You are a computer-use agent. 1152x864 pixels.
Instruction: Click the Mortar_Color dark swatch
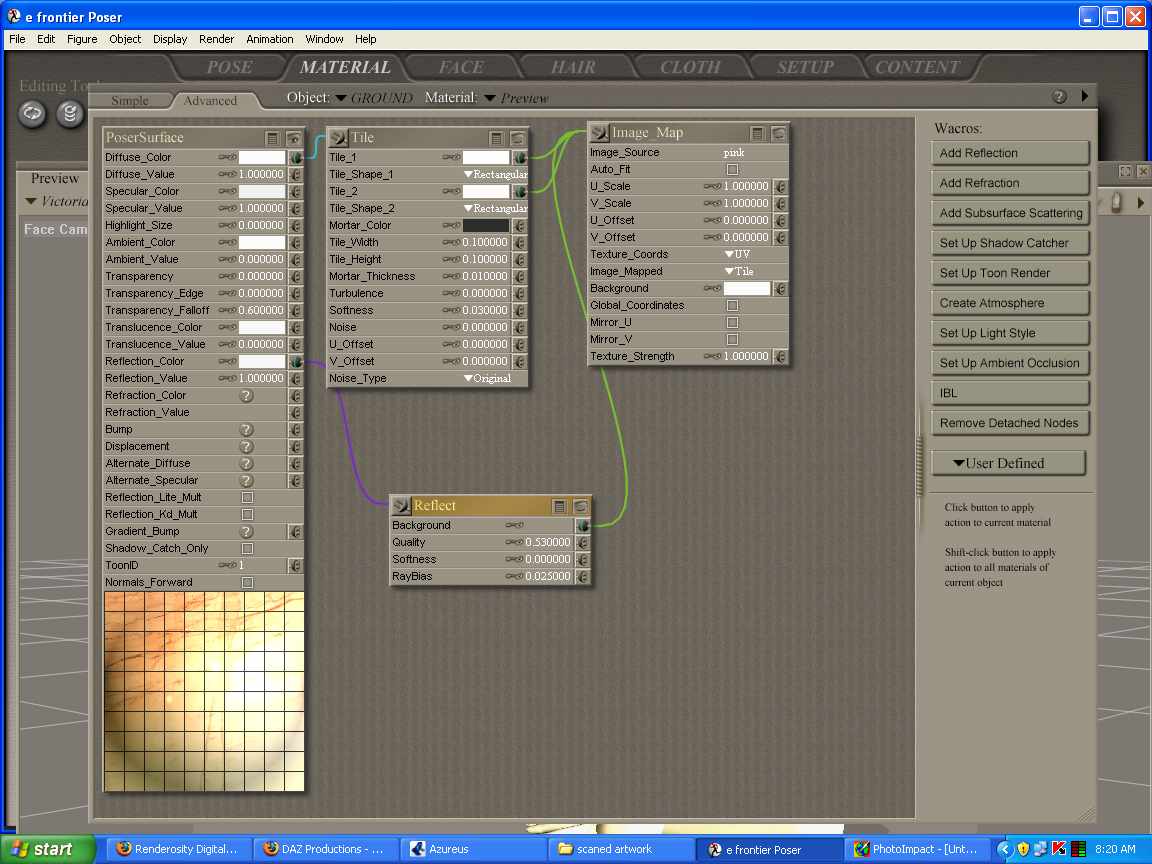485,226
